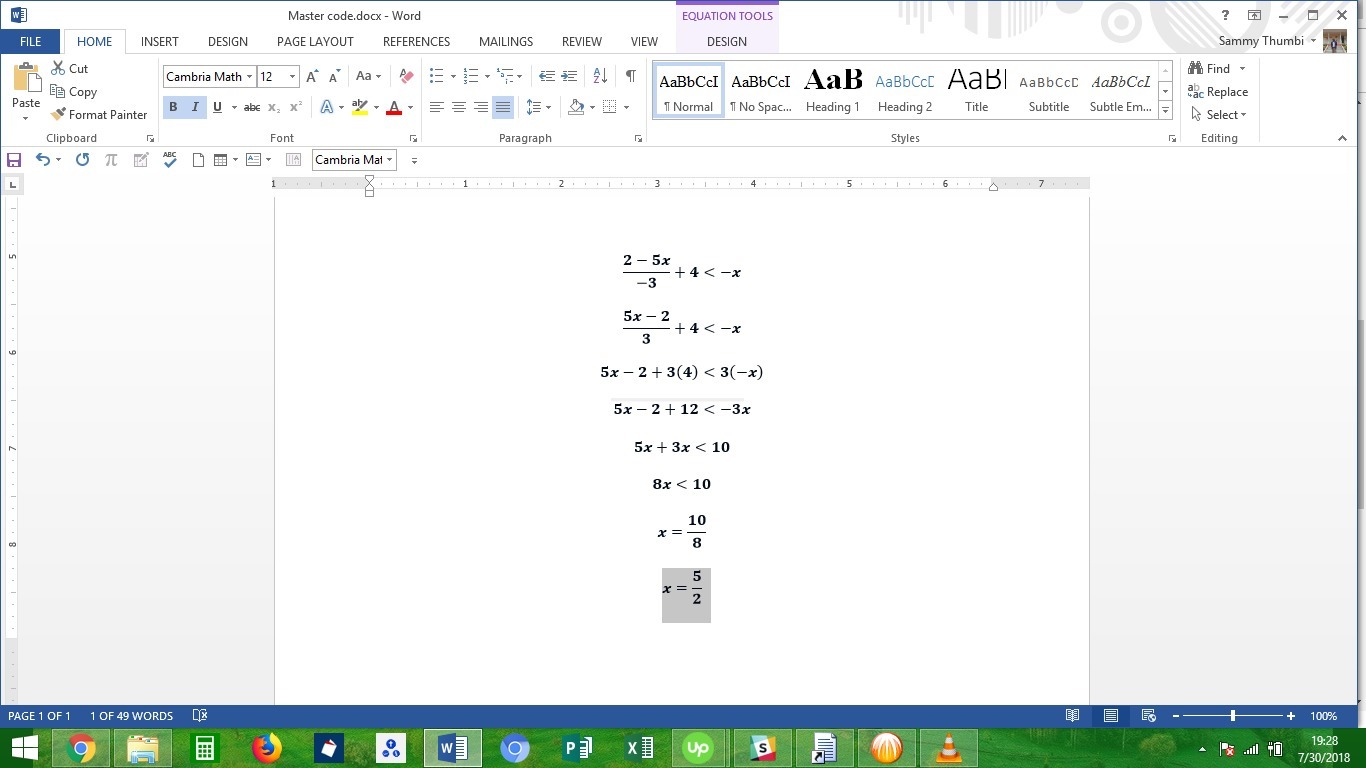
Task: Toggle Italic formatting
Action: point(195,107)
